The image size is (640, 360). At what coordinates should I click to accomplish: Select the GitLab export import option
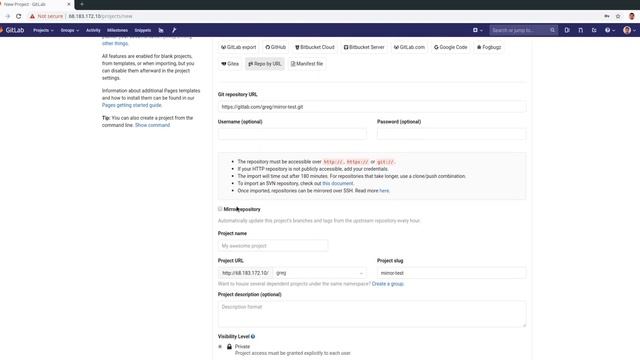point(238,47)
